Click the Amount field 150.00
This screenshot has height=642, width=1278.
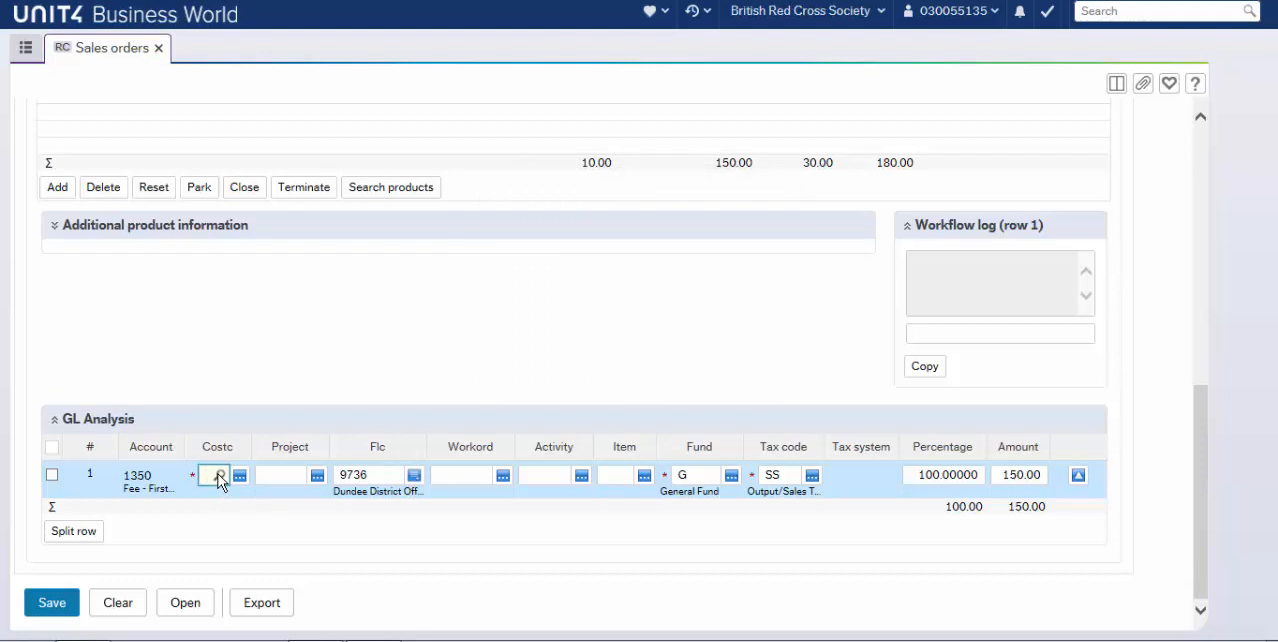[1019, 475]
